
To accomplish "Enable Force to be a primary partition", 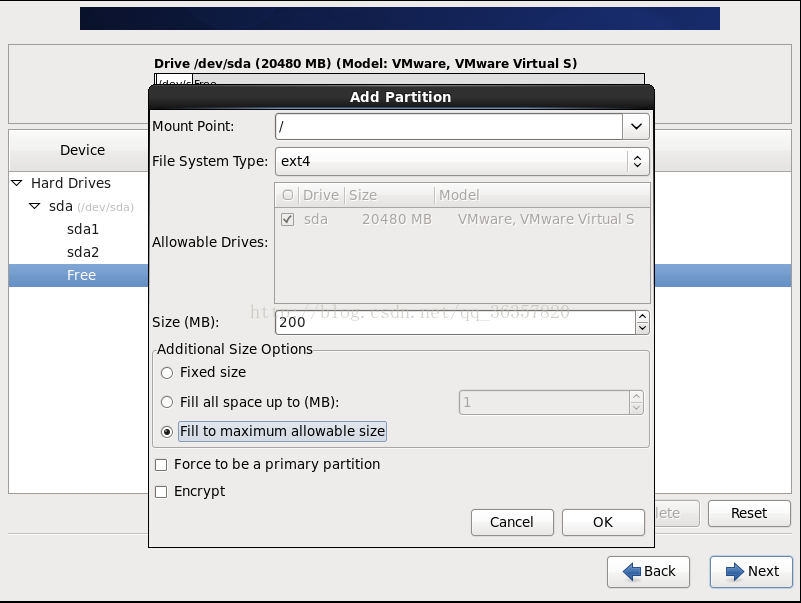I will coord(161,465).
